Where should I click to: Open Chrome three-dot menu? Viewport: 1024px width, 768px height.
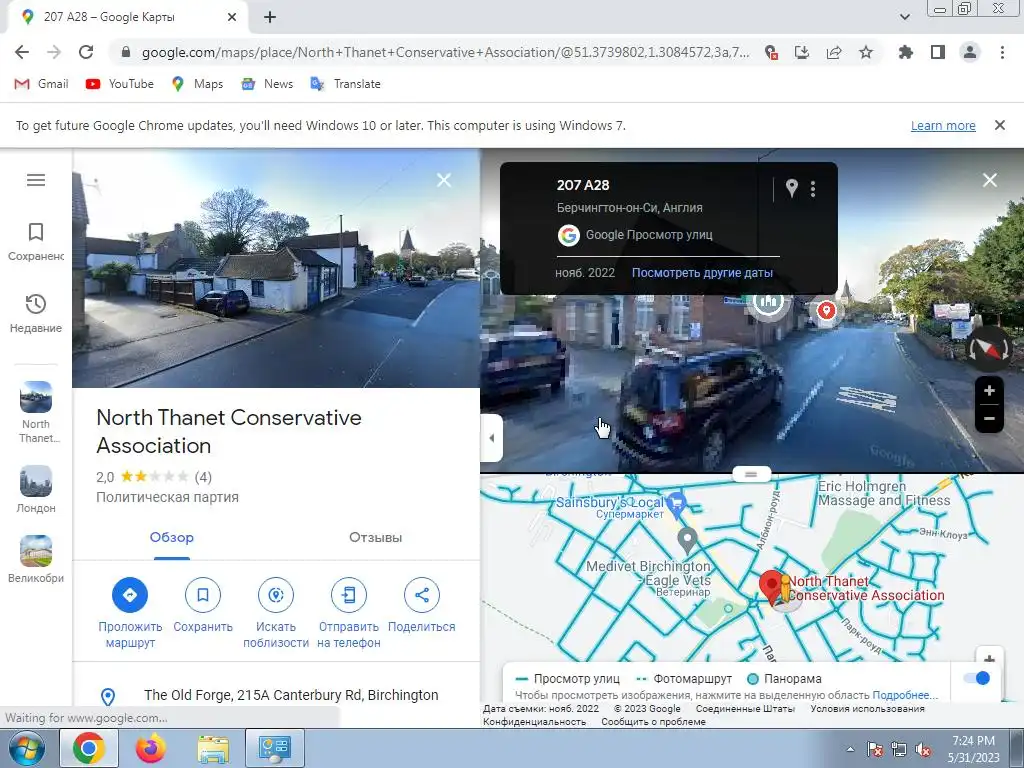(x=1002, y=52)
